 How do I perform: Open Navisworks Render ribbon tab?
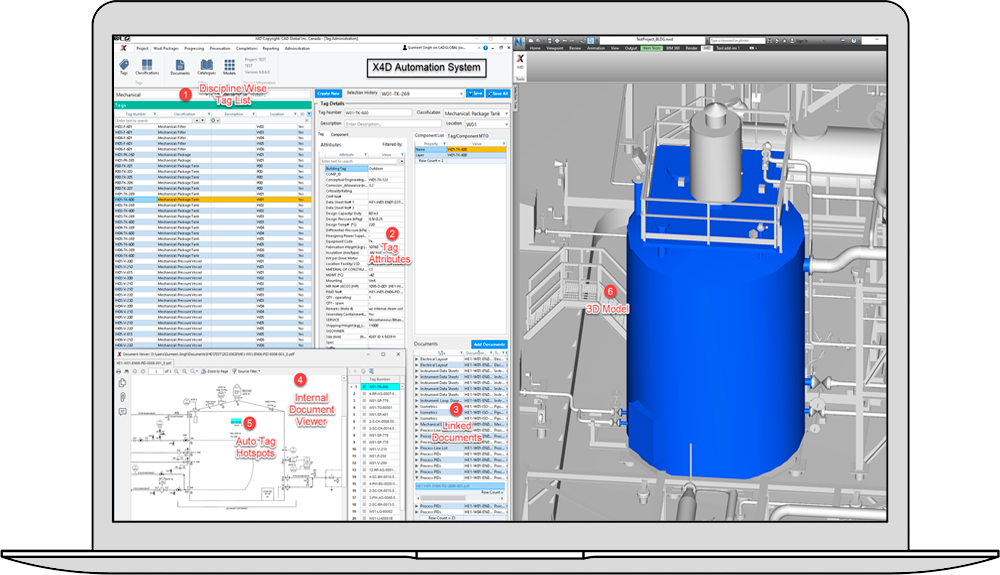point(691,48)
